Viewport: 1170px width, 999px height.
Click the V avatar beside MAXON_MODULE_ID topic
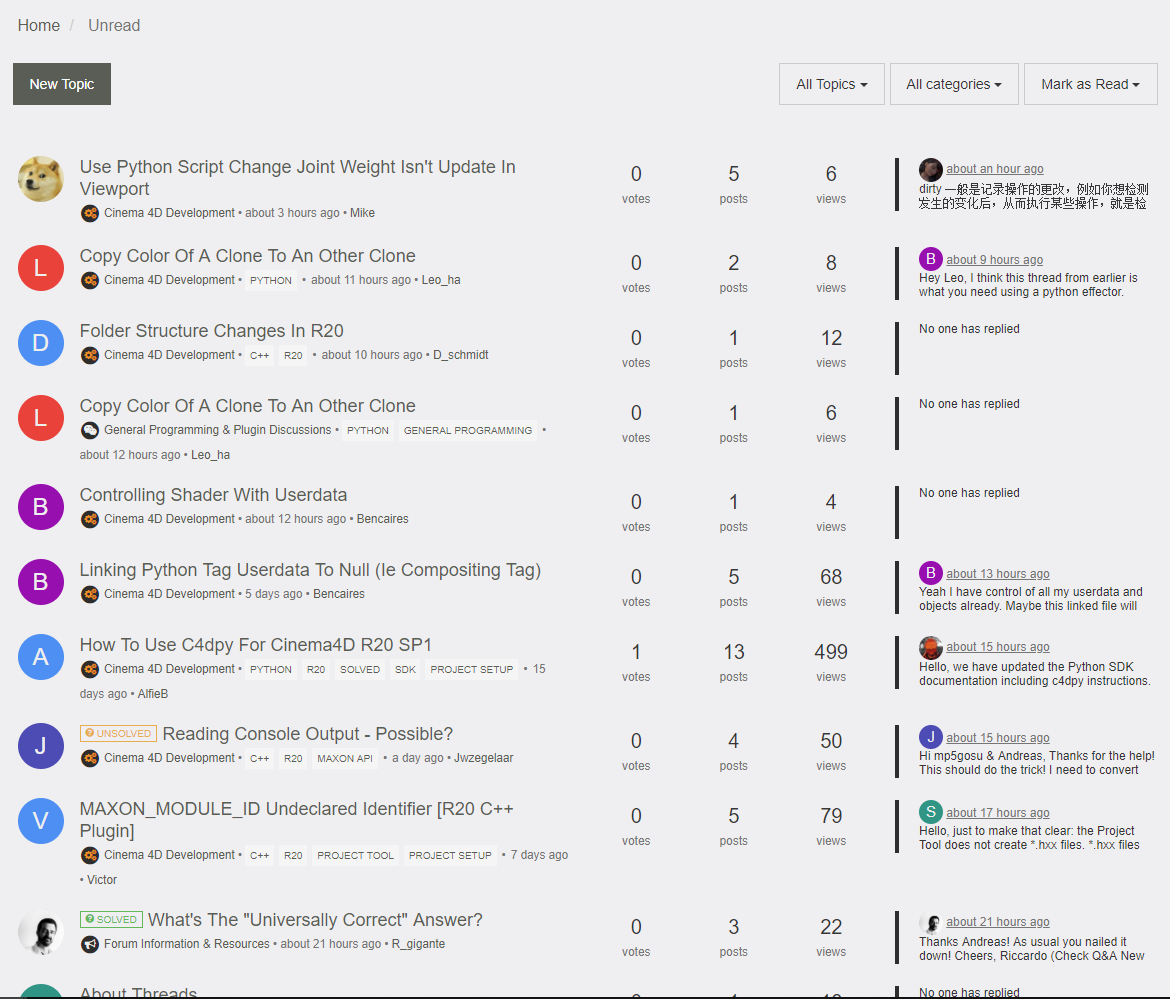pyautogui.click(x=41, y=821)
